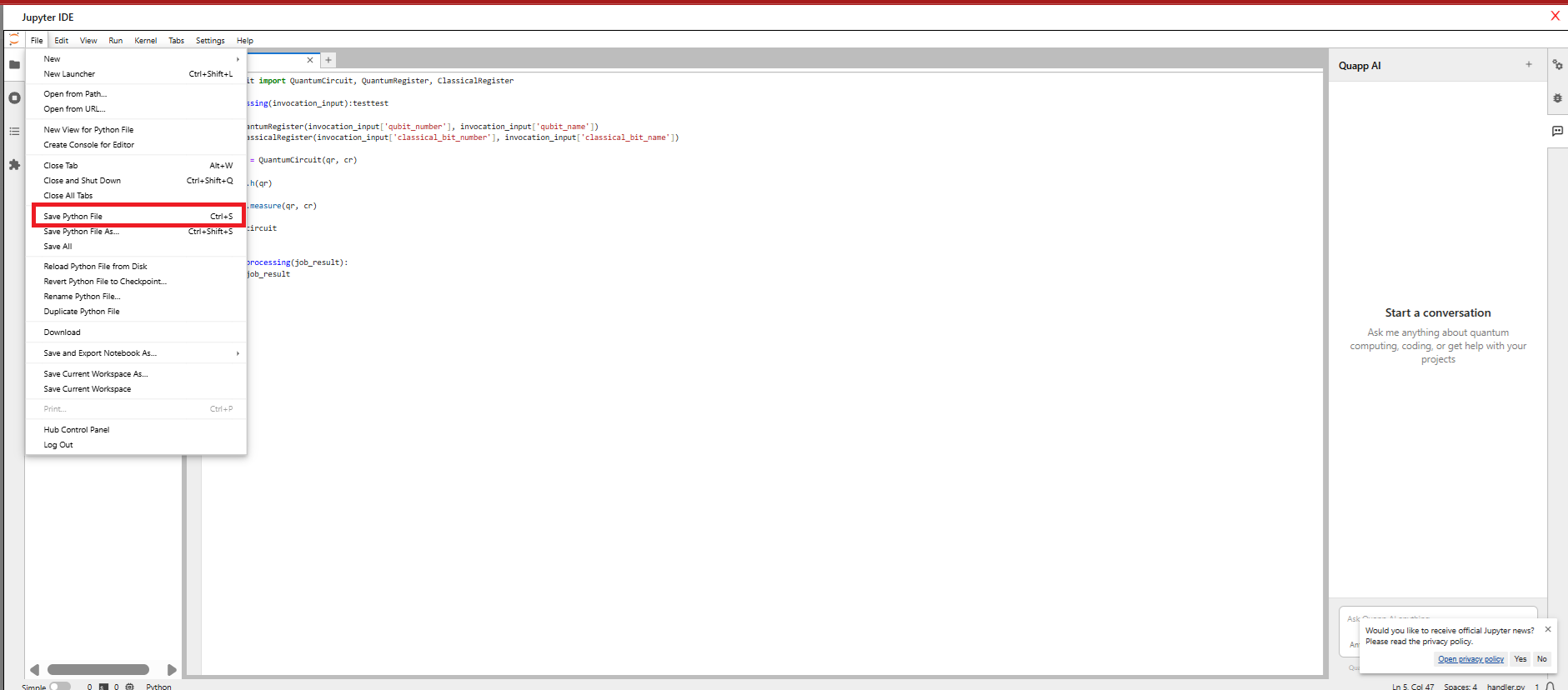Click Yes on Jupyter news prompt
This screenshot has width=1568, height=690.
point(1520,659)
